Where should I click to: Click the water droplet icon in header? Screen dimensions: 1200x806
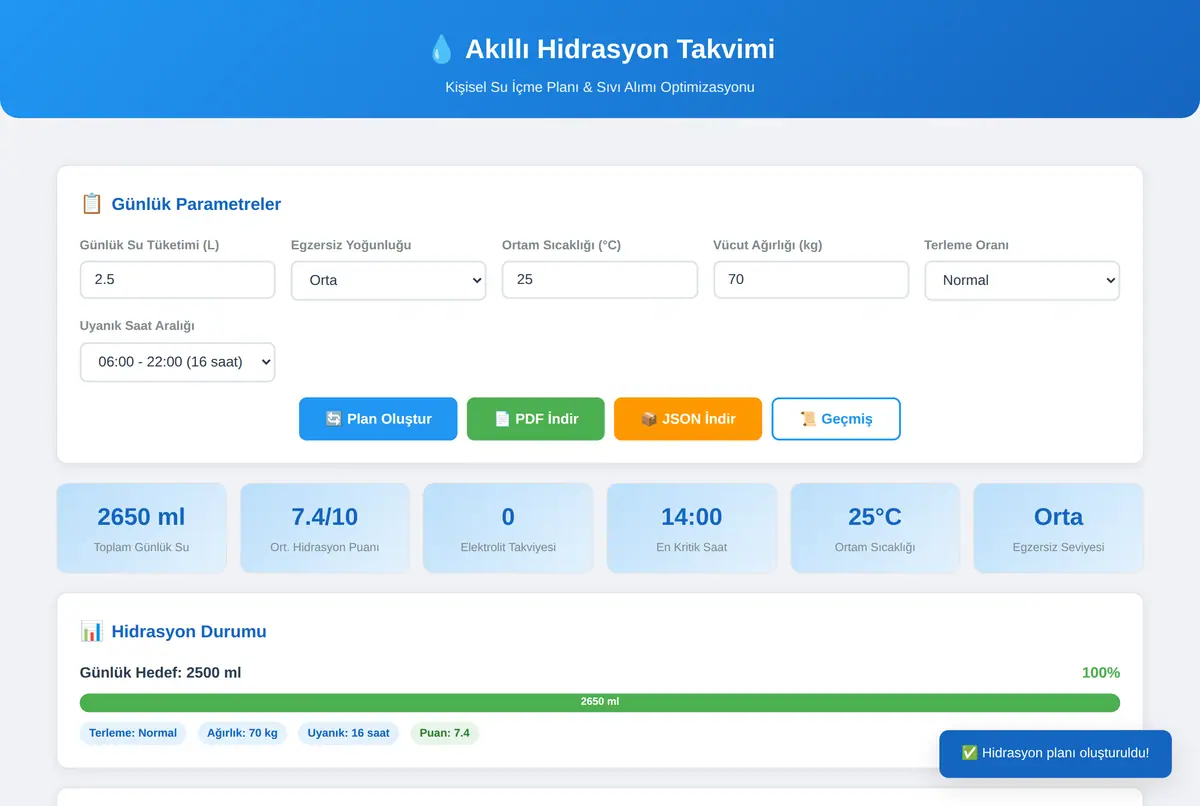tap(441, 49)
